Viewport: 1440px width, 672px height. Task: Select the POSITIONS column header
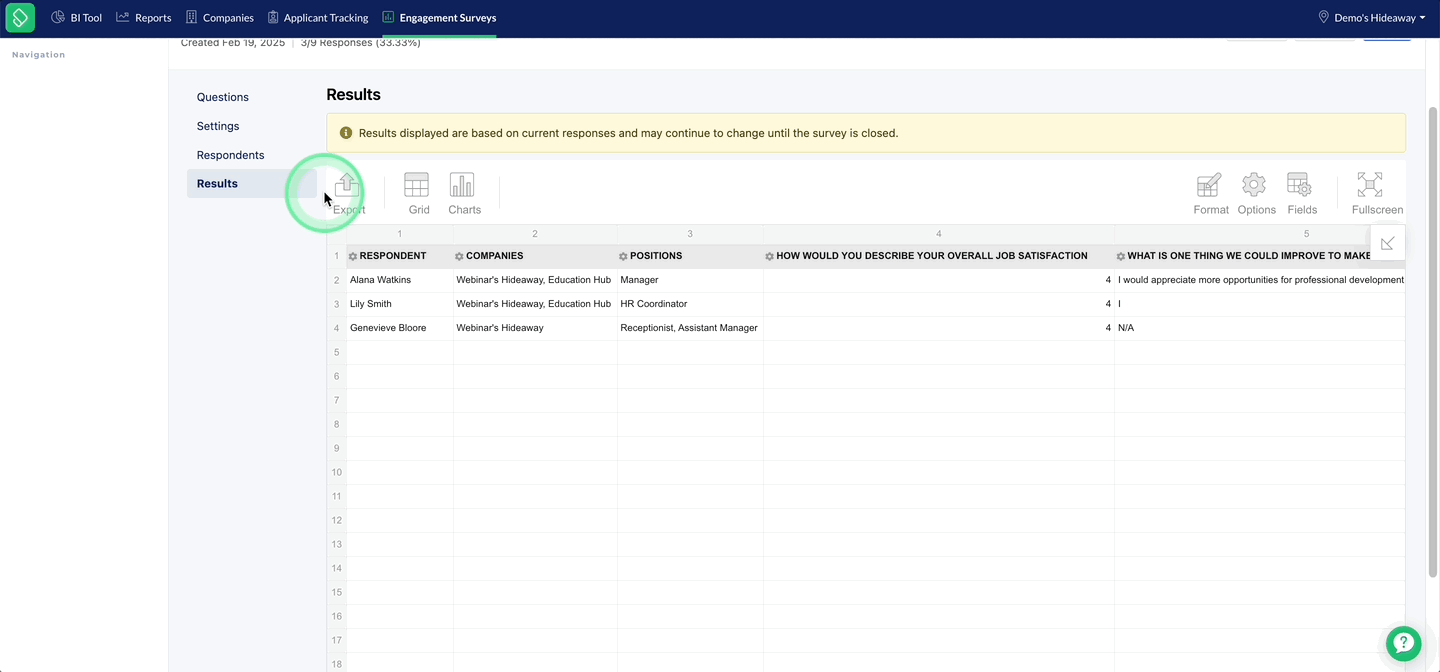(x=690, y=256)
